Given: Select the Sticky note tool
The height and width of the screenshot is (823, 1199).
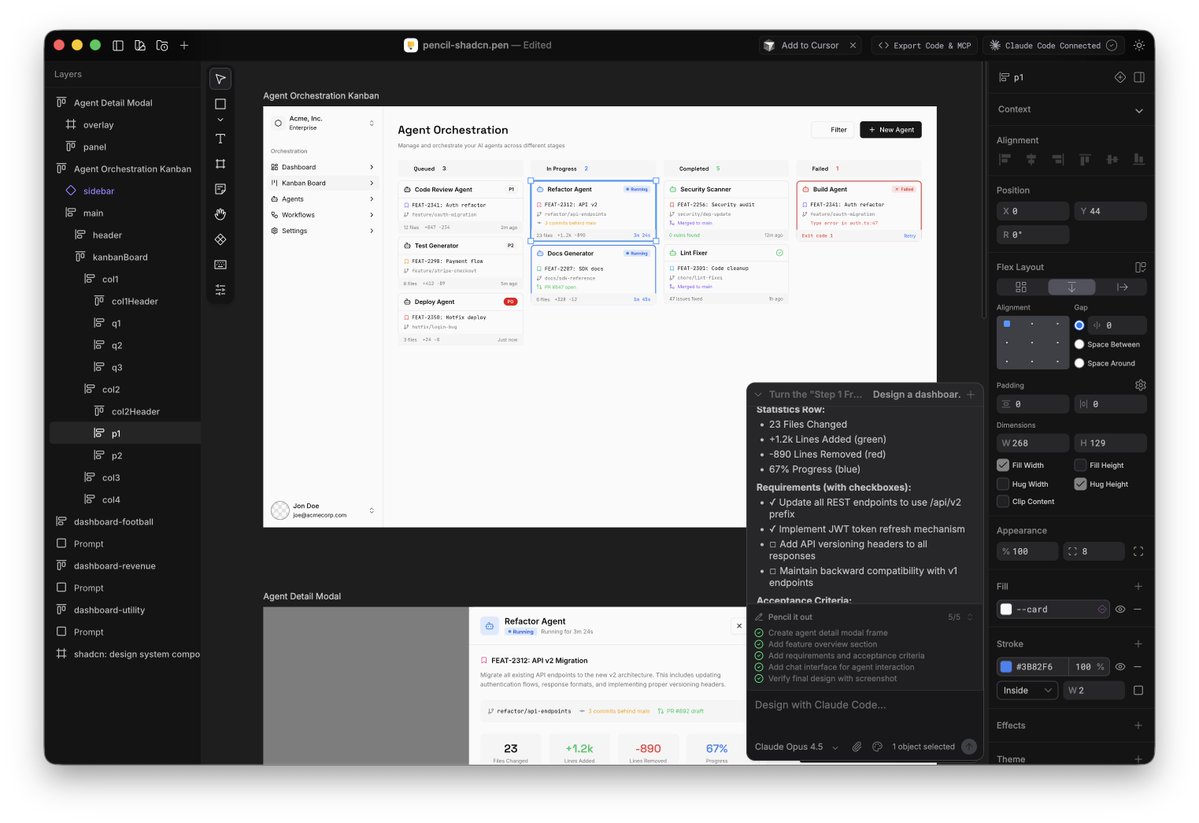Looking at the screenshot, I should [220, 189].
